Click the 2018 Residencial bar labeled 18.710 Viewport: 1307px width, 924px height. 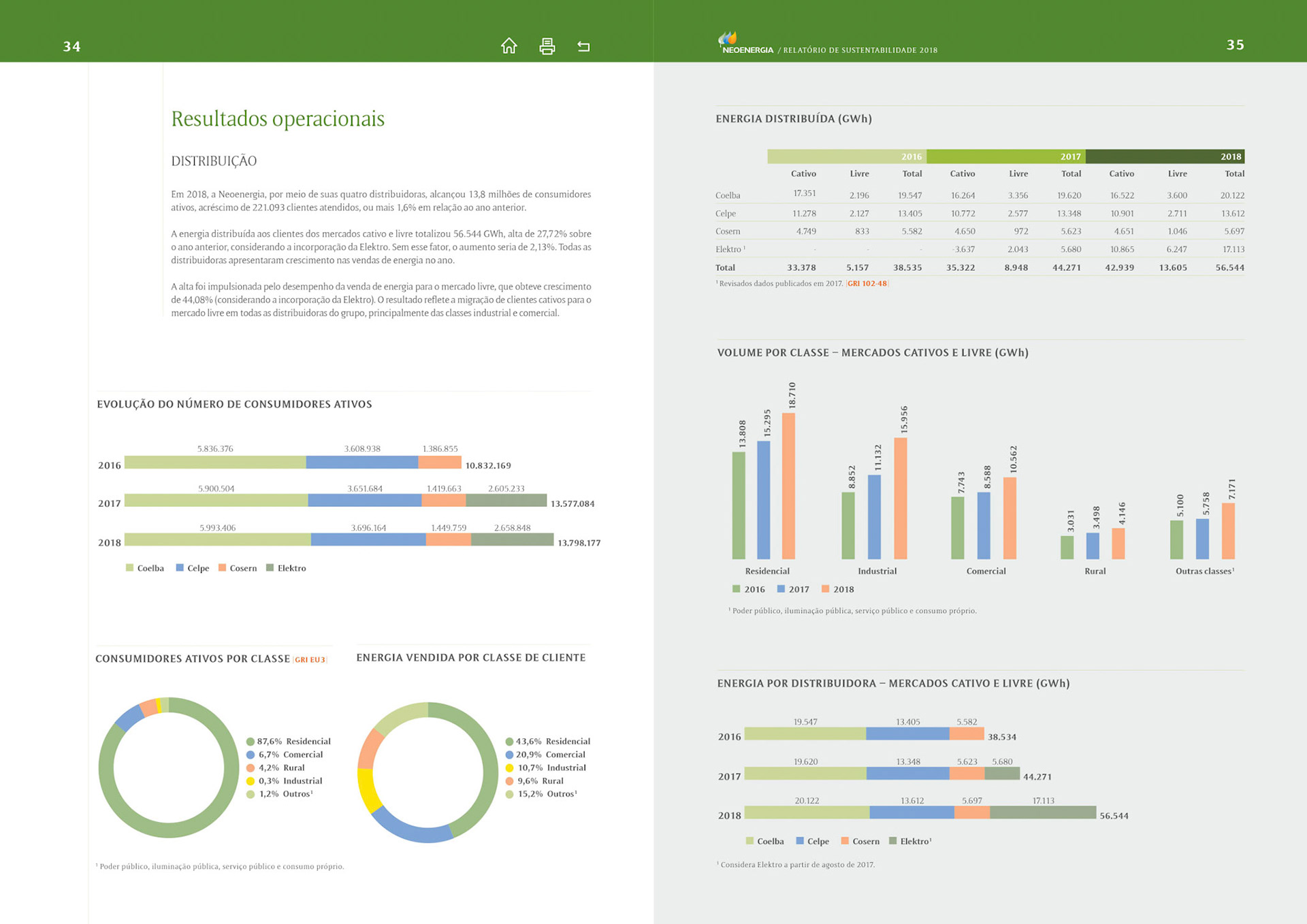click(788, 485)
